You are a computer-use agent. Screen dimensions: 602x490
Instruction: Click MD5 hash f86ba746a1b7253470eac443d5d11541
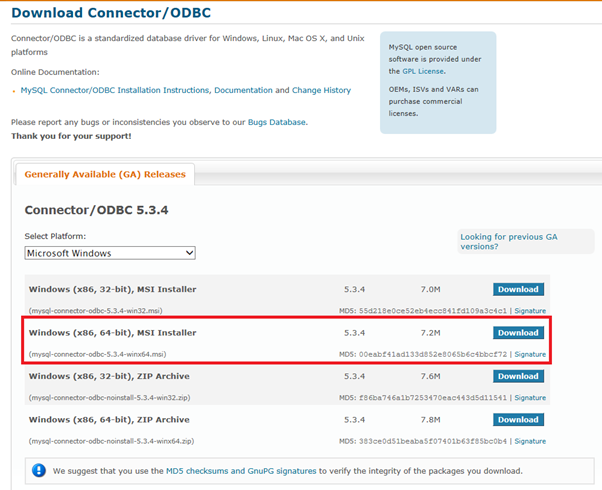click(x=433, y=397)
